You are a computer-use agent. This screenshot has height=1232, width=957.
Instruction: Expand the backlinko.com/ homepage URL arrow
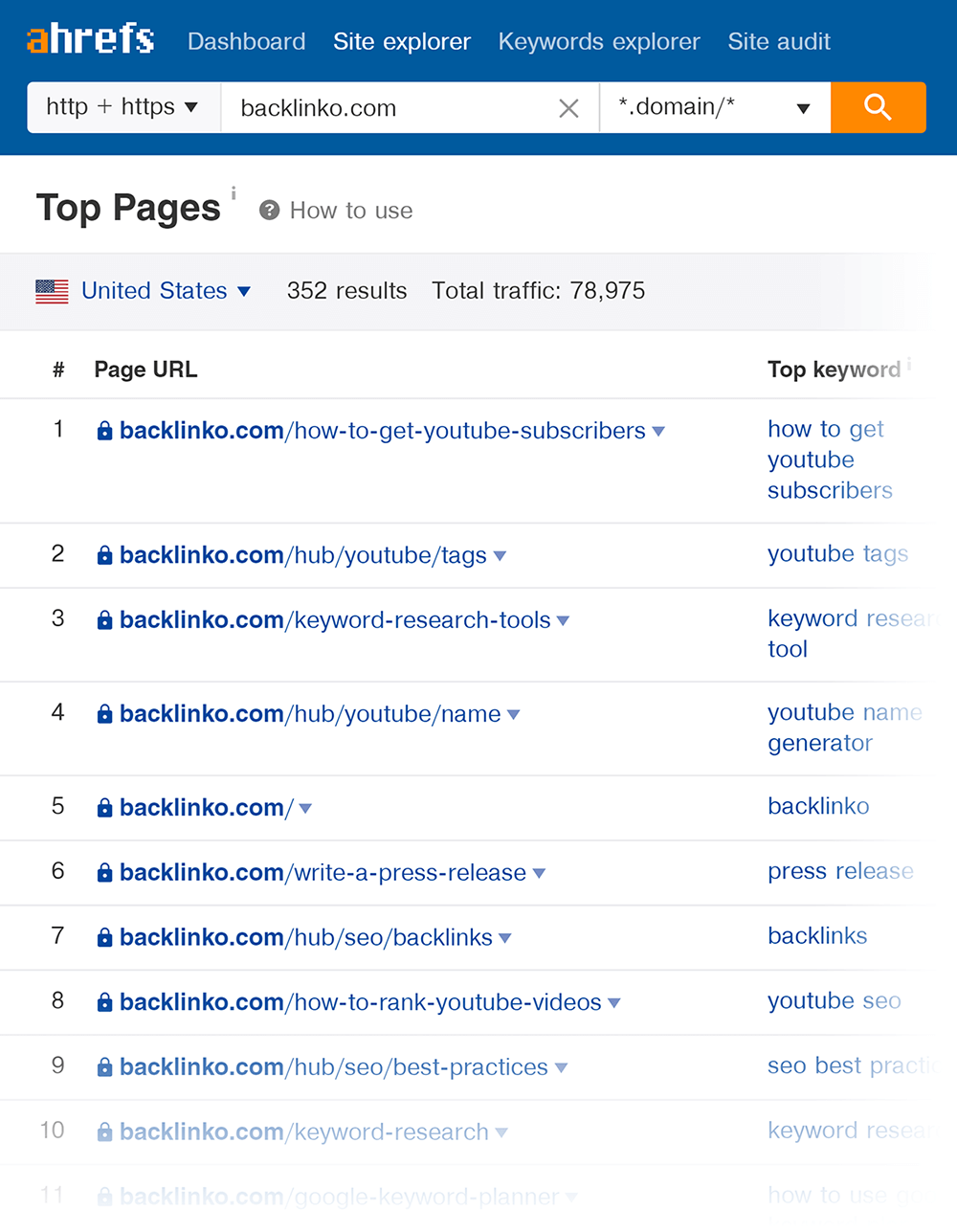point(305,809)
